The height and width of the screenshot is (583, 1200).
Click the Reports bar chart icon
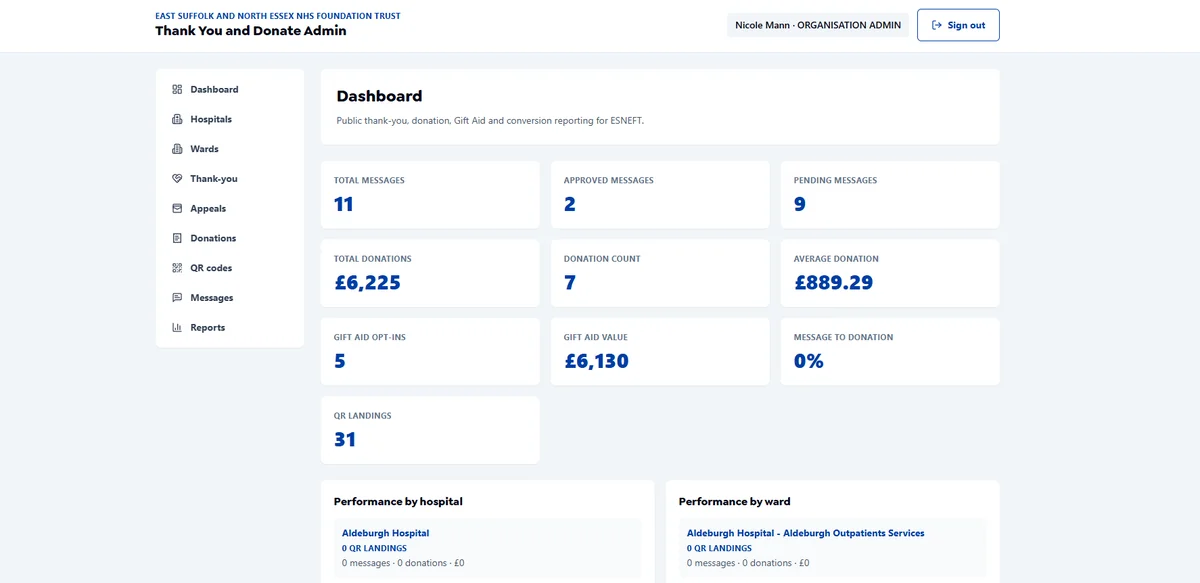pyautogui.click(x=177, y=328)
